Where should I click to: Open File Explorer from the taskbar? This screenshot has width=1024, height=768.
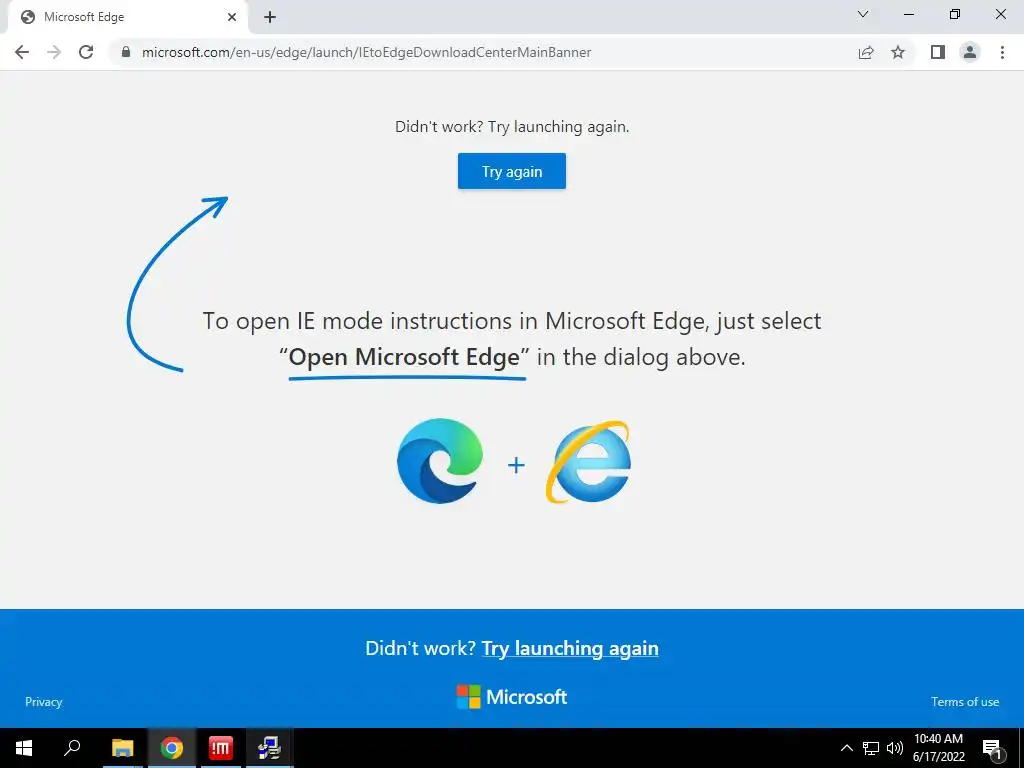(x=122, y=748)
